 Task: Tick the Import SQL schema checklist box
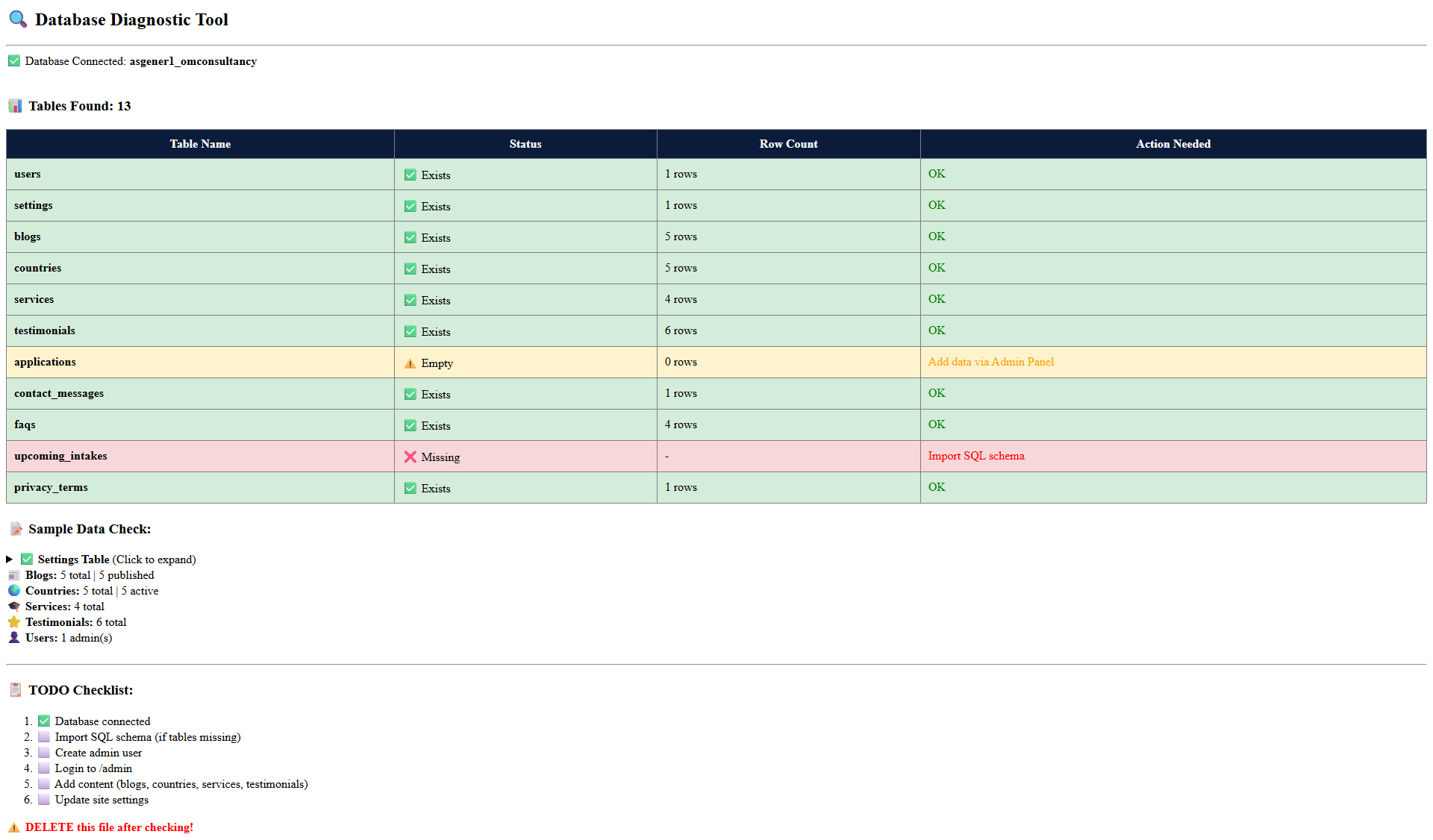tap(44, 737)
